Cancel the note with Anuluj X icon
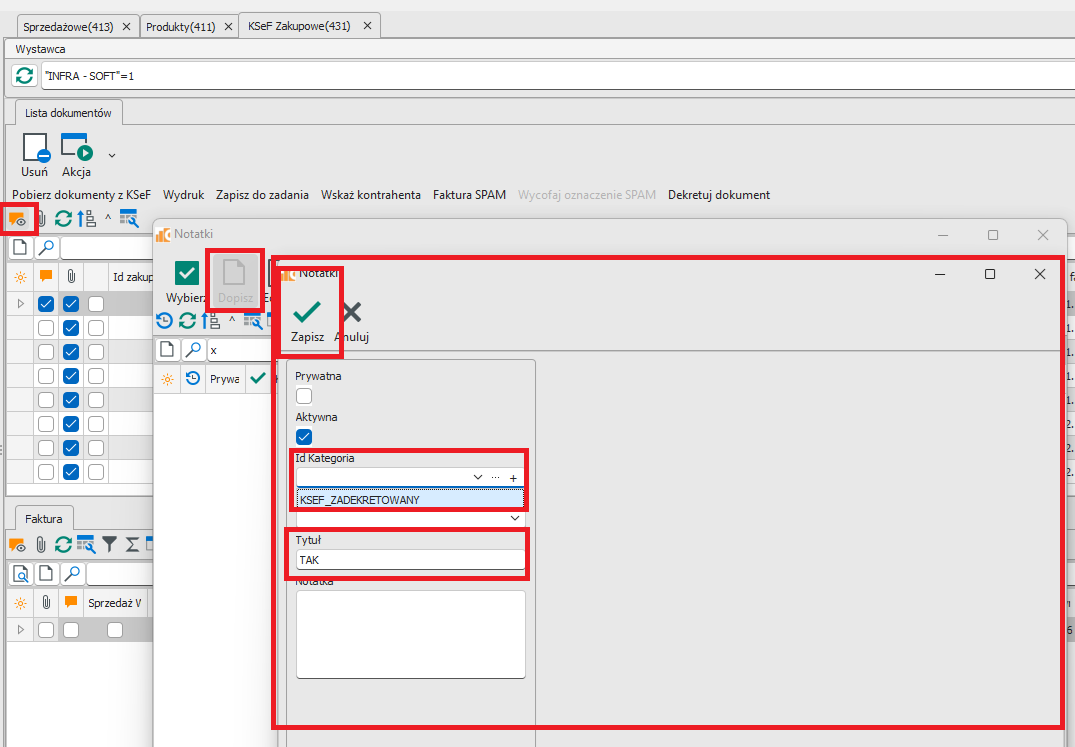 [352, 312]
